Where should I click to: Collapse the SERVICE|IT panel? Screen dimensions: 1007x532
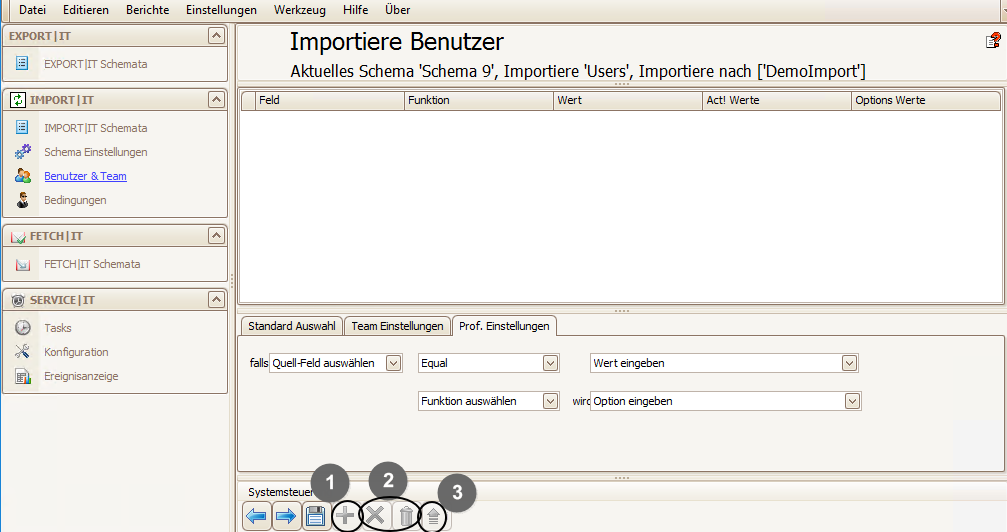tap(216, 299)
